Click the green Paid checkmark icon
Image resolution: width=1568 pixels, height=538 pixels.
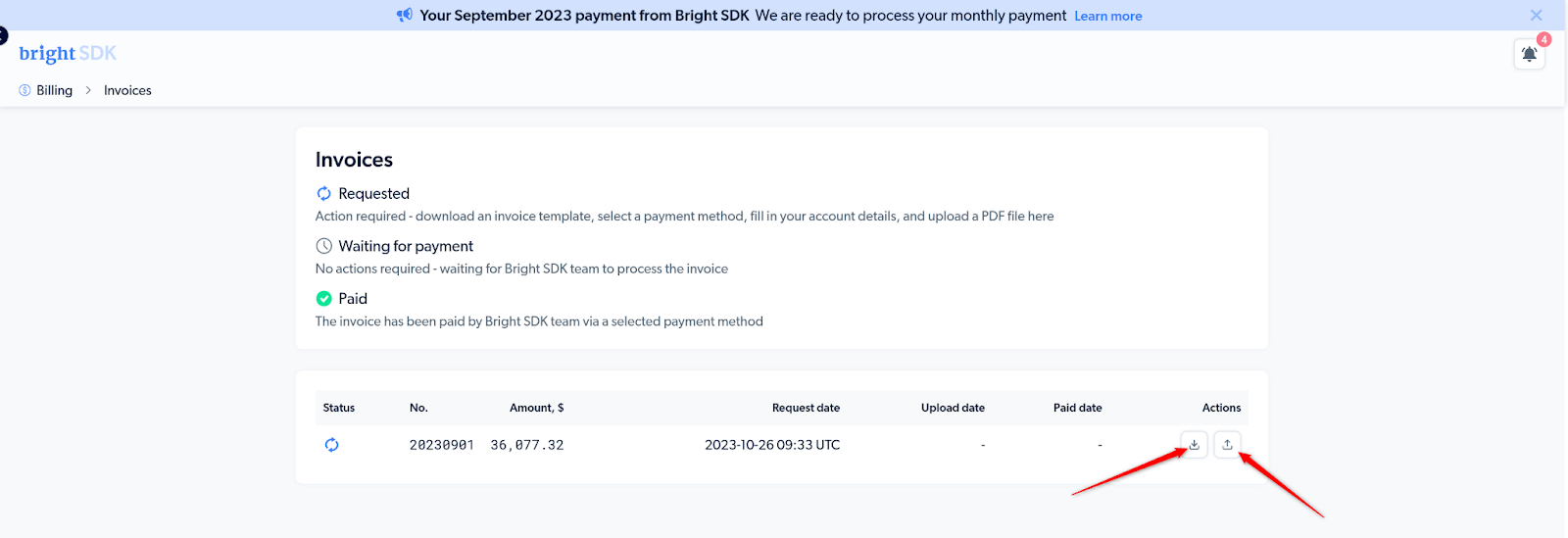324,299
